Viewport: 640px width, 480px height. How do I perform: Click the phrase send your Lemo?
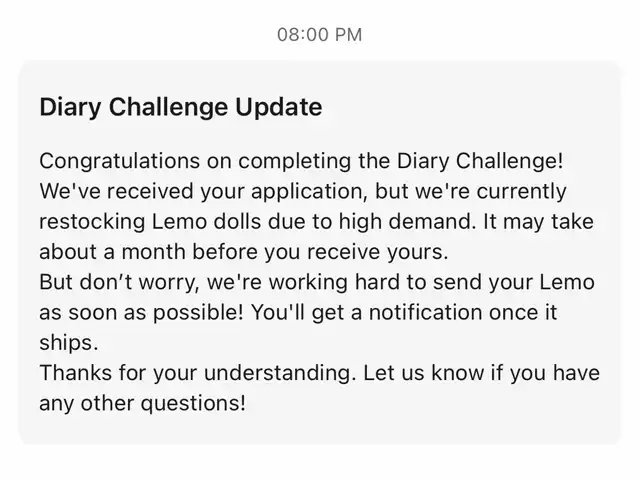click(x=514, y=282)
